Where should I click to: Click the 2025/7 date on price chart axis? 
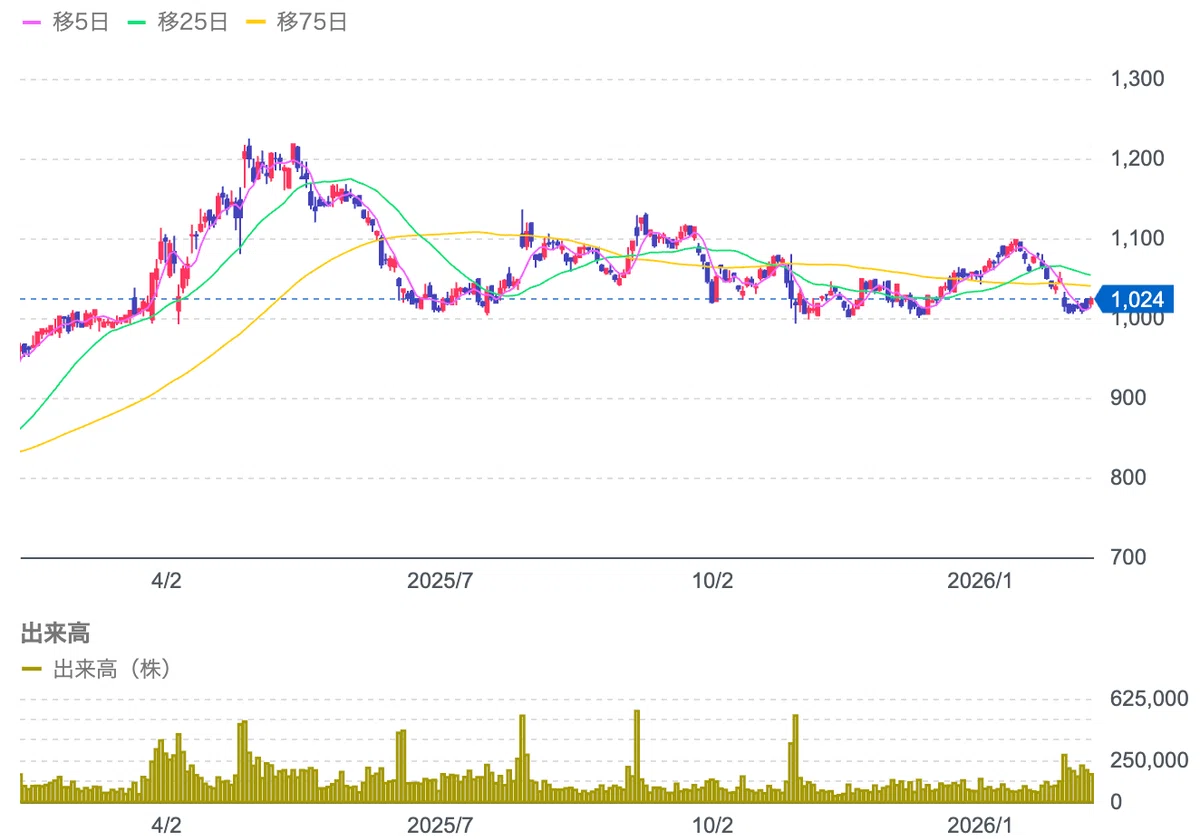[440, 581]
